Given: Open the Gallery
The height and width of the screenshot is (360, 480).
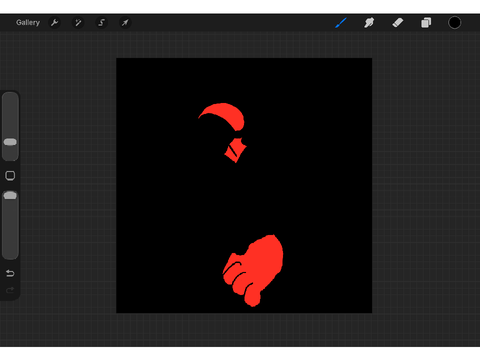Looking at the screenshot, I should [28, 23].
